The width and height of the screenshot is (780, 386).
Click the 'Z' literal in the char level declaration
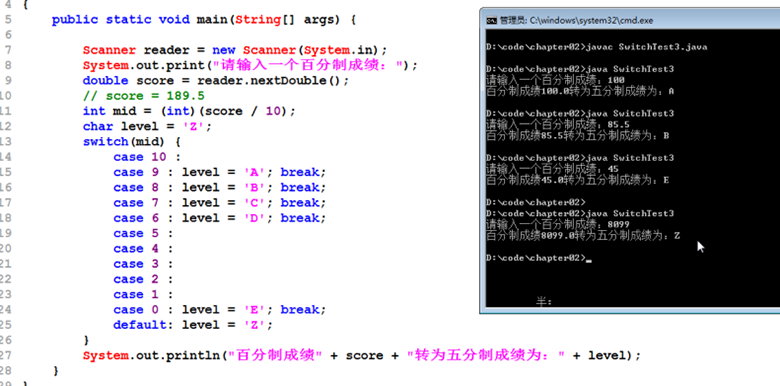(193, 126)
